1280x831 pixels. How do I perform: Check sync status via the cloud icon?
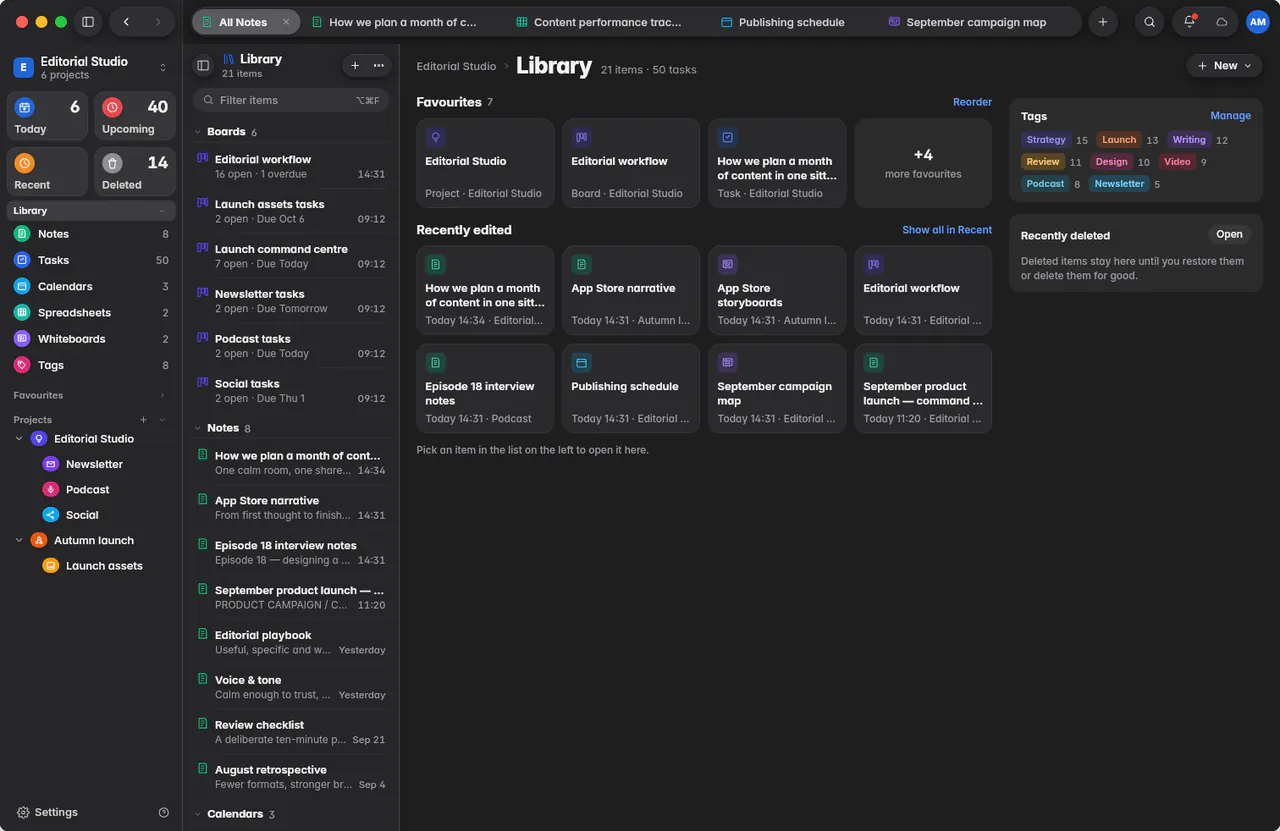click(1221, 22)
